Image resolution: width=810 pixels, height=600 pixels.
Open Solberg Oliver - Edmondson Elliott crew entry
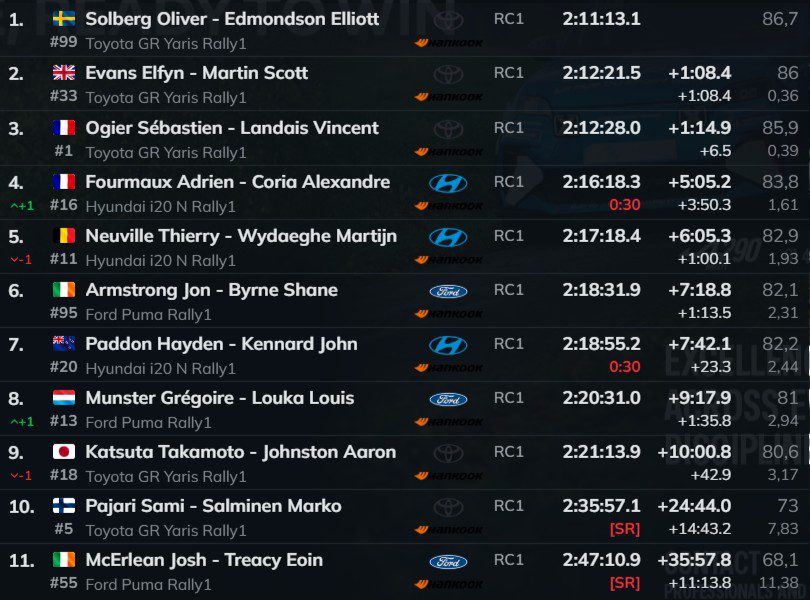(x=232, y=19)
